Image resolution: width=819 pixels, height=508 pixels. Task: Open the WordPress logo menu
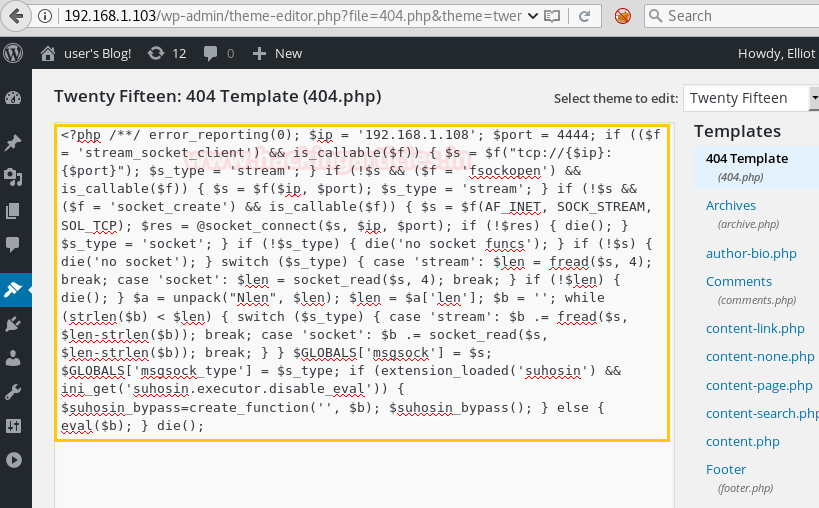point(13,53)
